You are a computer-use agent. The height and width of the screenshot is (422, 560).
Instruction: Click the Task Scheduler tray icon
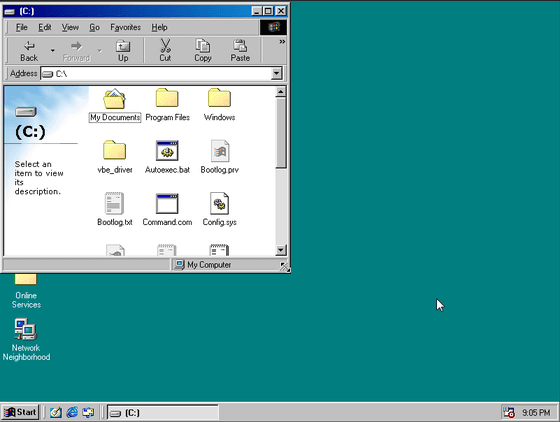click(509, 412)
